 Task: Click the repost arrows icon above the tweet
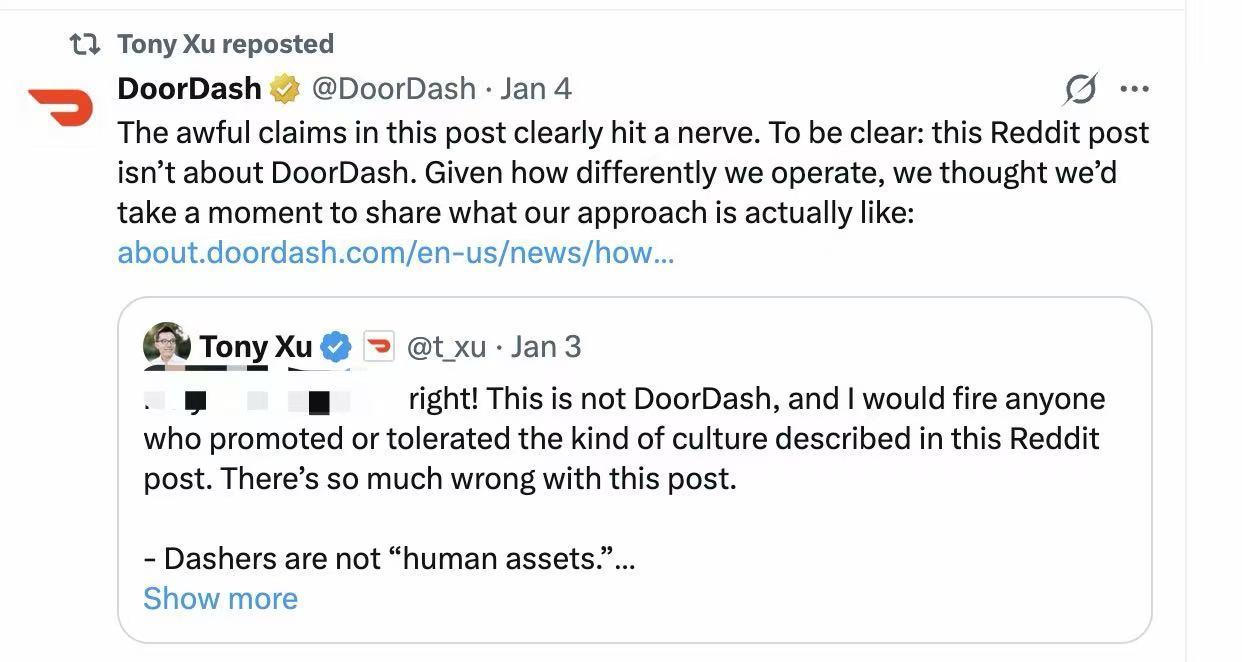83,44
